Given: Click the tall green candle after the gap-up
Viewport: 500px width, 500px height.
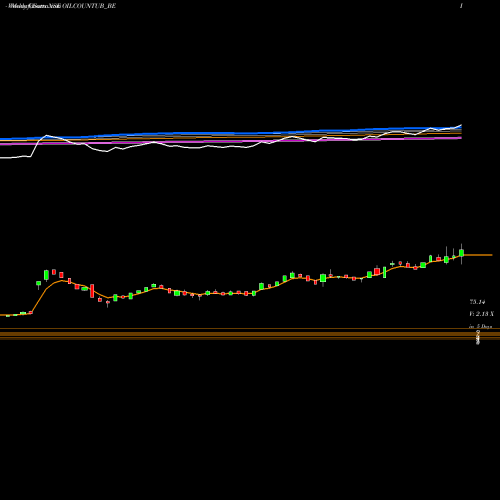Looking at the screenshot, I should coord(46,275).
